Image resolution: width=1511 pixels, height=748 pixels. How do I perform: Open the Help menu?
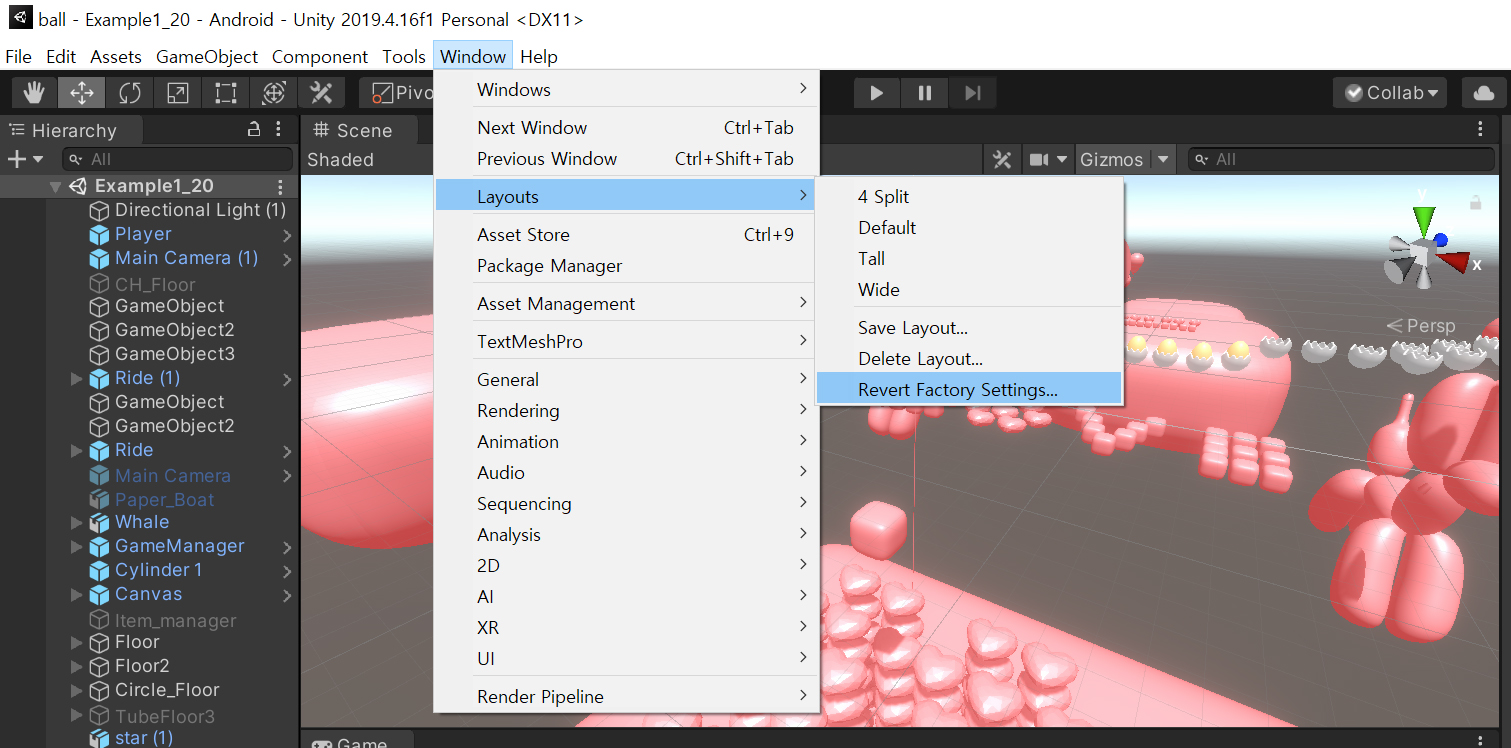pos(539,57)
